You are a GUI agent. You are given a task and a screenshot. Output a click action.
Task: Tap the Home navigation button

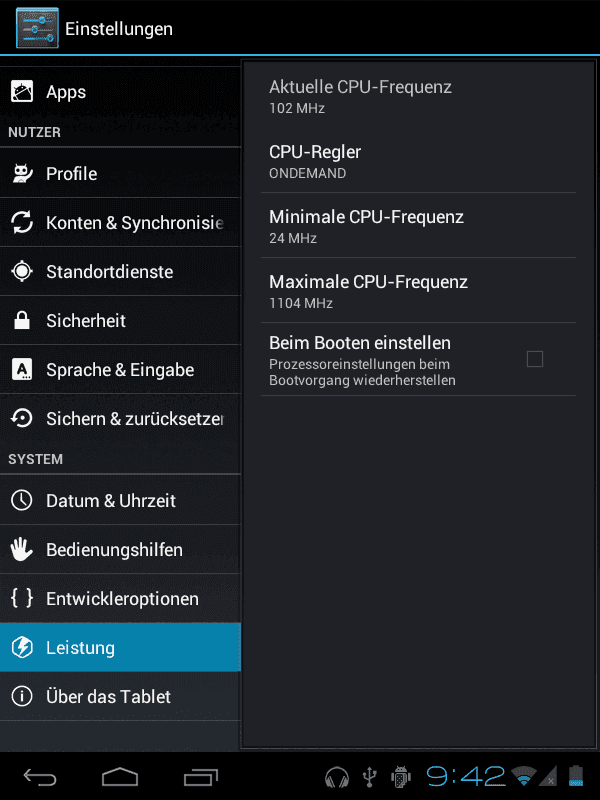click(120, 777)
